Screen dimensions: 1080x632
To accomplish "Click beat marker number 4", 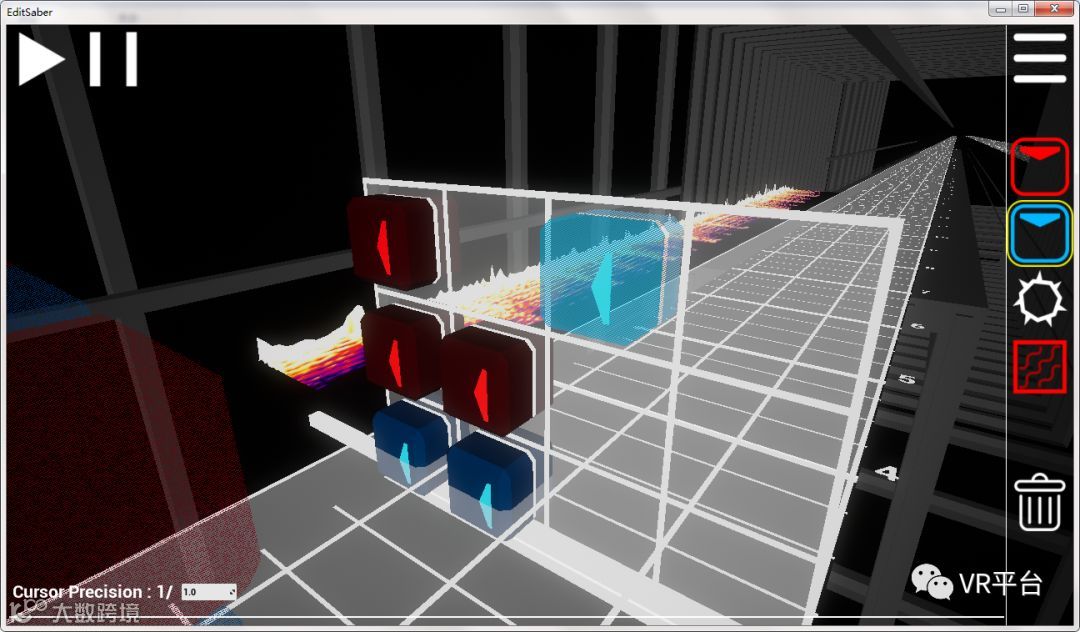I will (887, 473).
